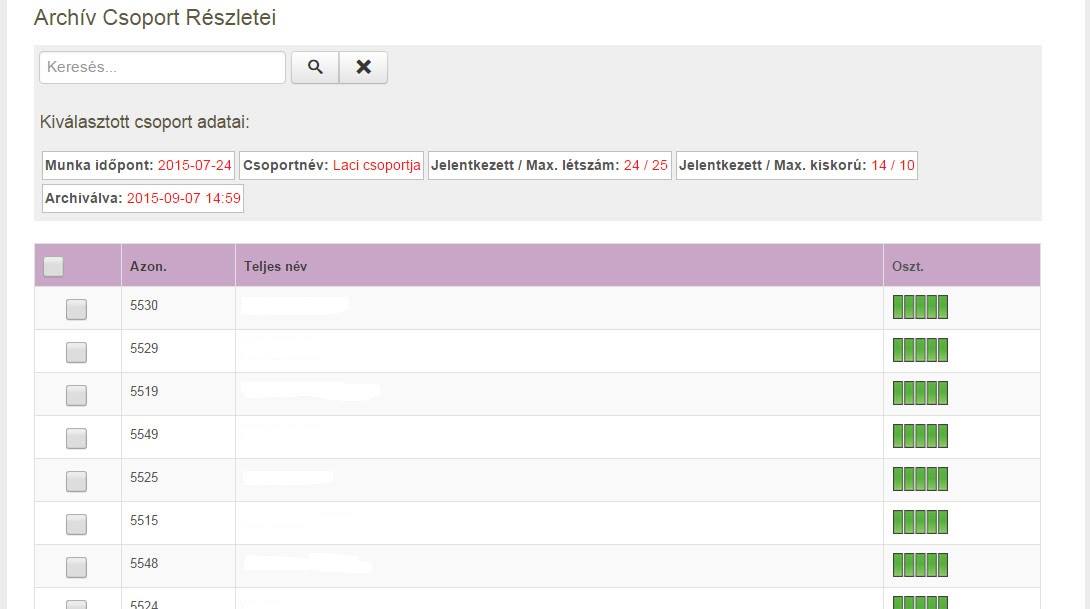This screenshot has height=609, width=1090.
Task: Click the rating bars for row 5549
Action: [919, 436]
